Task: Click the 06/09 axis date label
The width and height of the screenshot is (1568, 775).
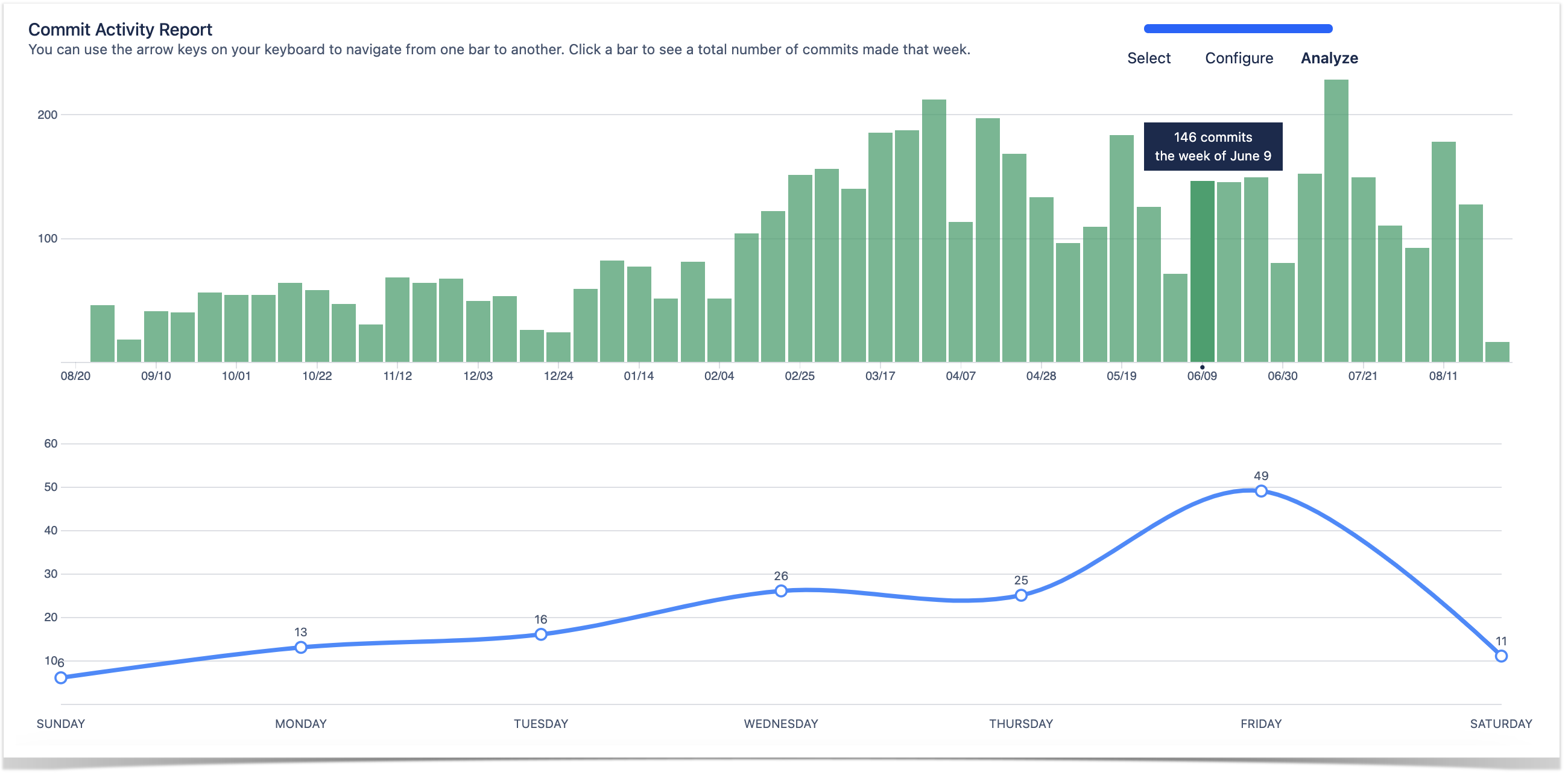Action: 1202,376
